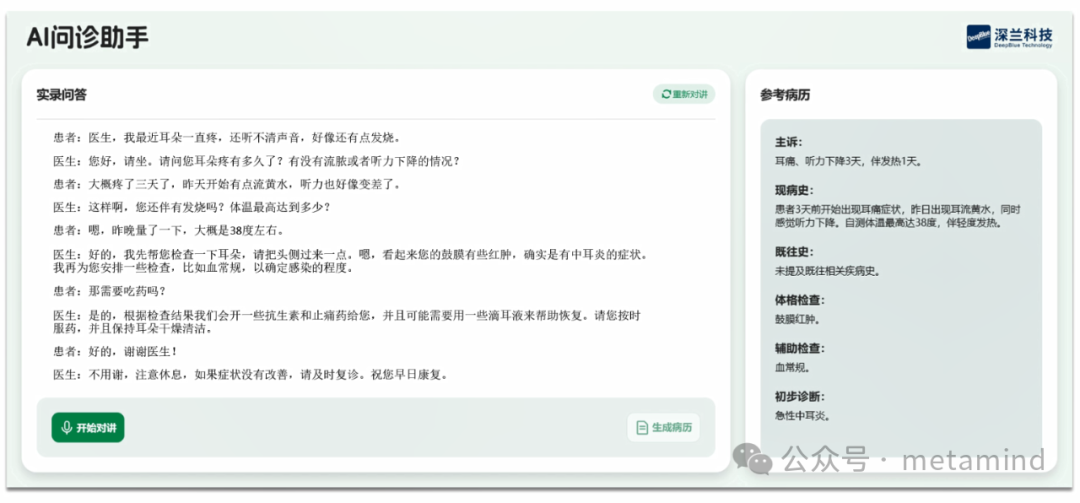This screenshot has height=503, width=1080.
Task: Select the 参考病历 panel heading
Action: tap(785, 95)
